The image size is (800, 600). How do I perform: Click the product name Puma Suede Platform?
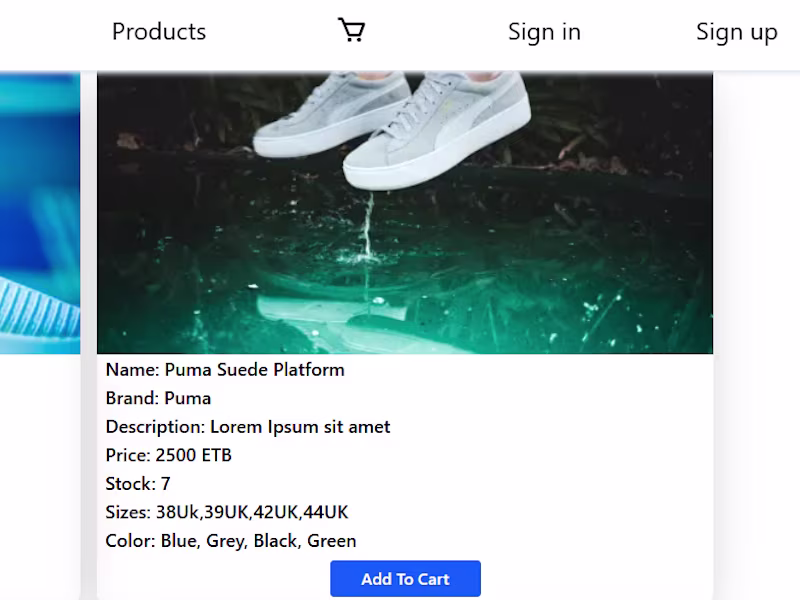[254, 370]
